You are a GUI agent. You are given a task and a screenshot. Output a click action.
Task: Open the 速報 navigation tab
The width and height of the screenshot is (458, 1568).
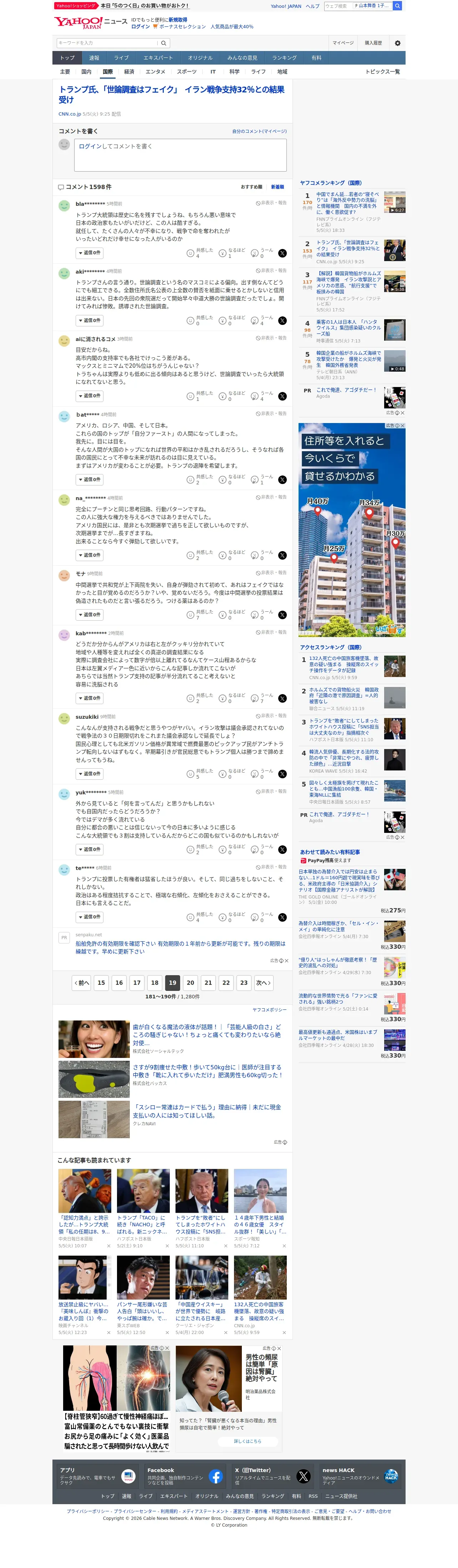[94, 58]
